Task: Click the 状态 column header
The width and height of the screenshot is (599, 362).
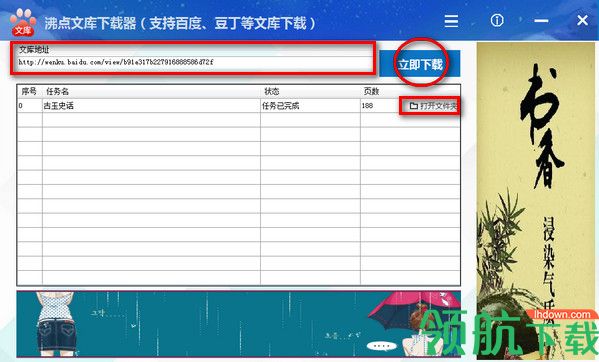Action: (310, 91)
